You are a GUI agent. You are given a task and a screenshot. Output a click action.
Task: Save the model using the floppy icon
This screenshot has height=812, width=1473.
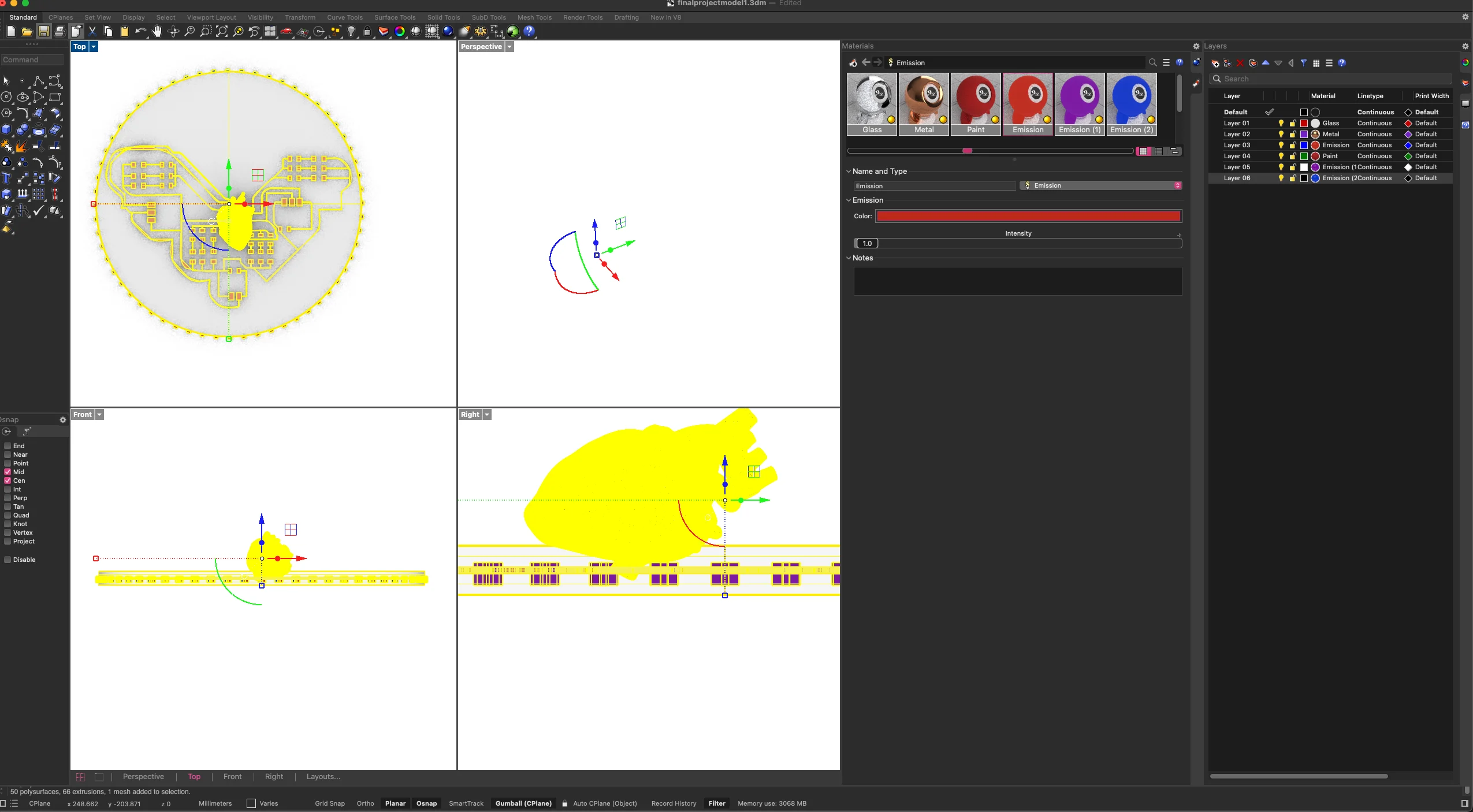click(43, 32)
